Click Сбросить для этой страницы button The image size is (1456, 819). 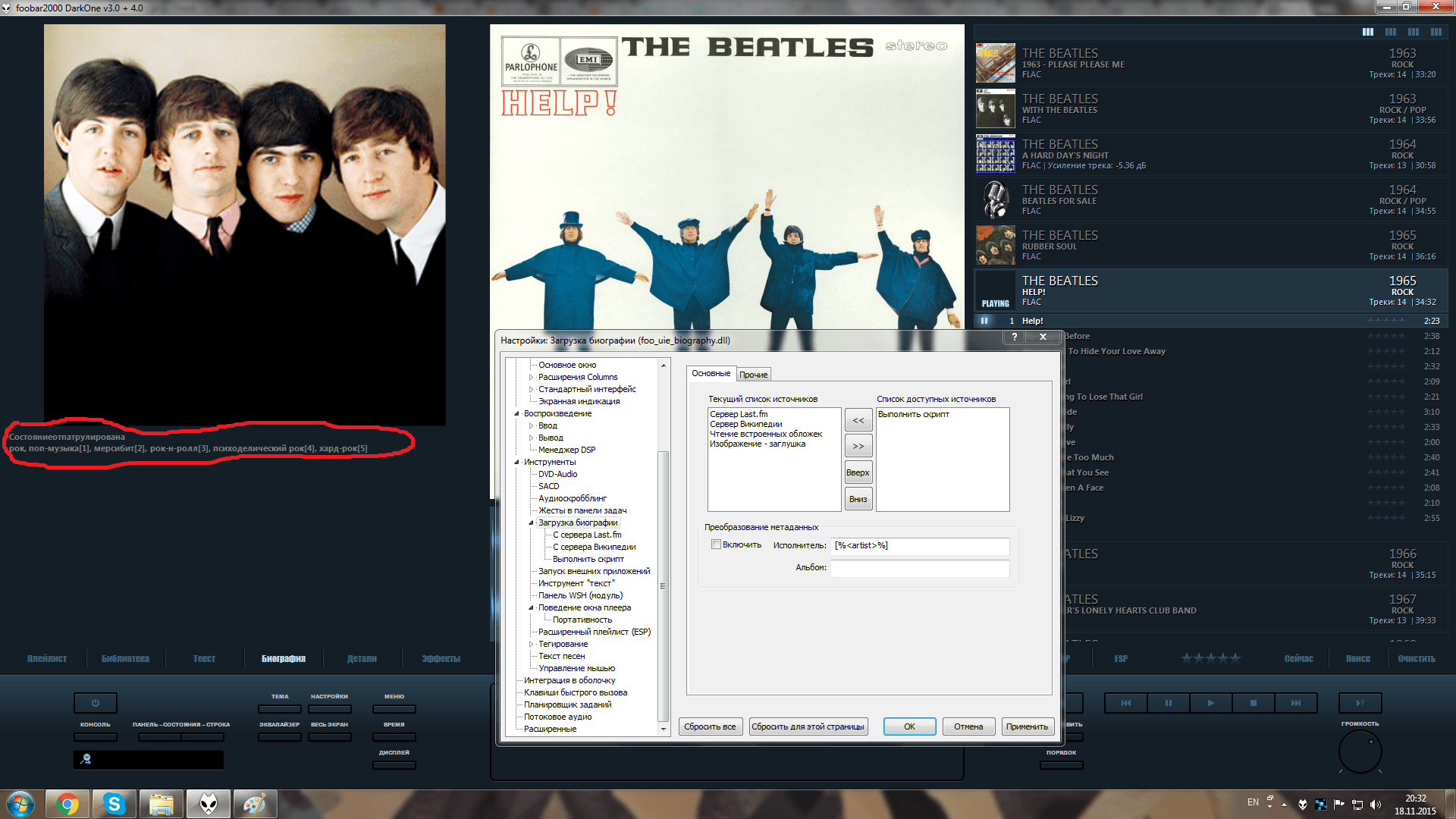[808, 726]
